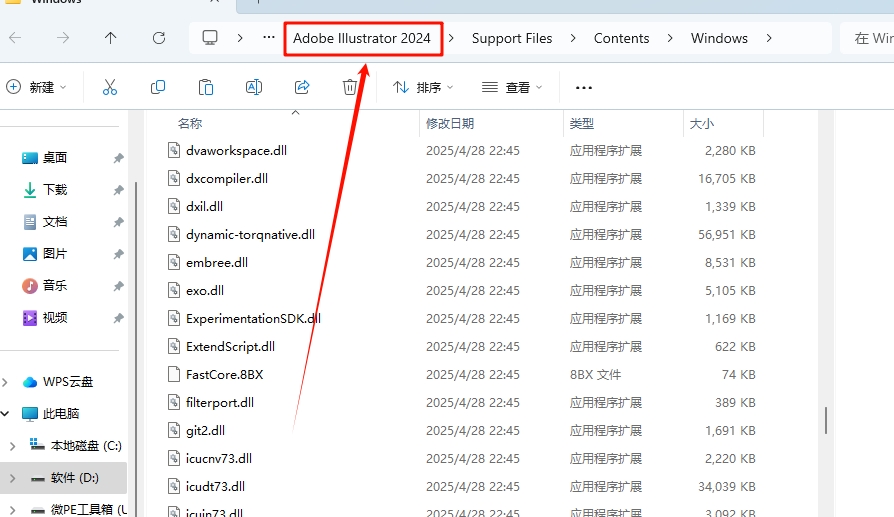
Task: Click the Copy icon in toolbar
Action: pos(158,87)
